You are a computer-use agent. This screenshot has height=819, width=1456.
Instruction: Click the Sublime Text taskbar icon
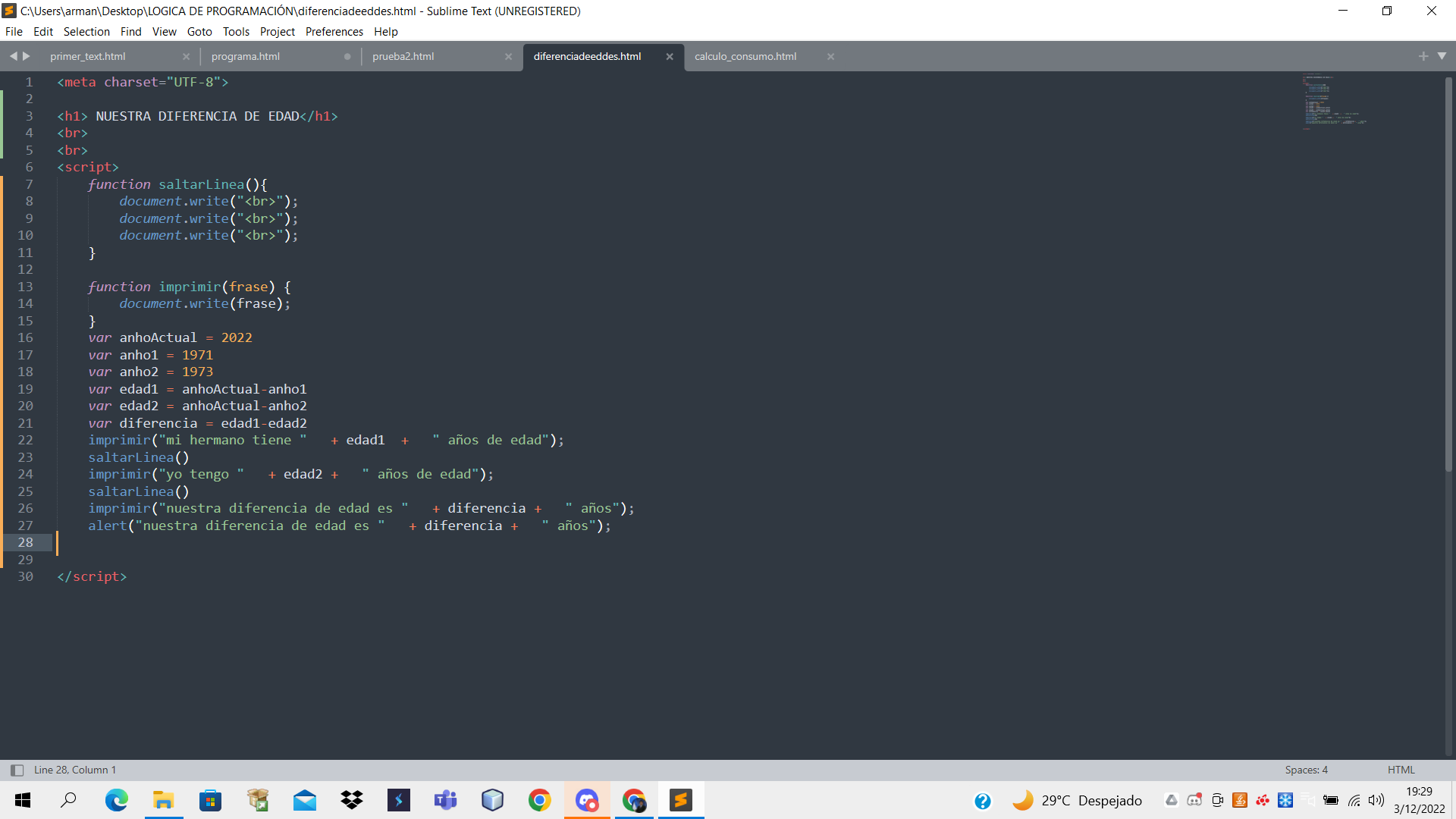[x=680, y=800]
